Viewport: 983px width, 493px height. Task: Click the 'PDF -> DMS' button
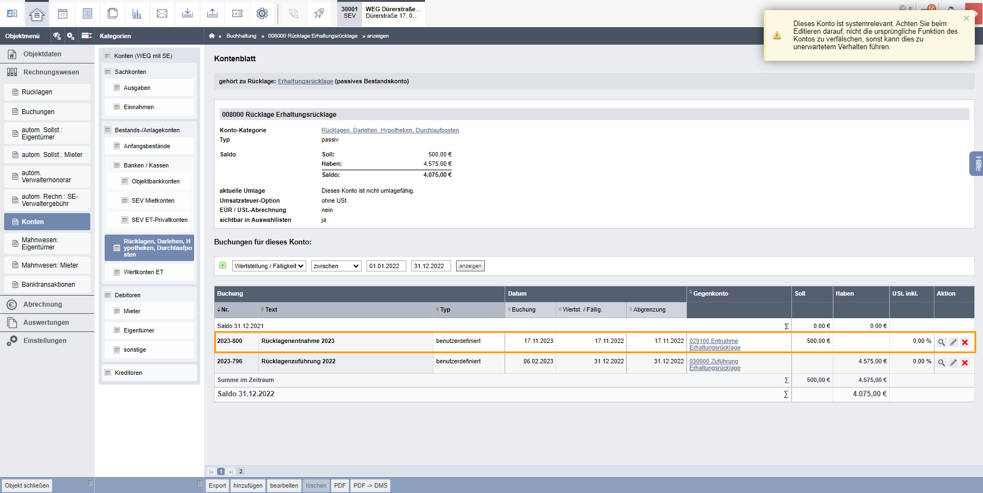(370, 485)
